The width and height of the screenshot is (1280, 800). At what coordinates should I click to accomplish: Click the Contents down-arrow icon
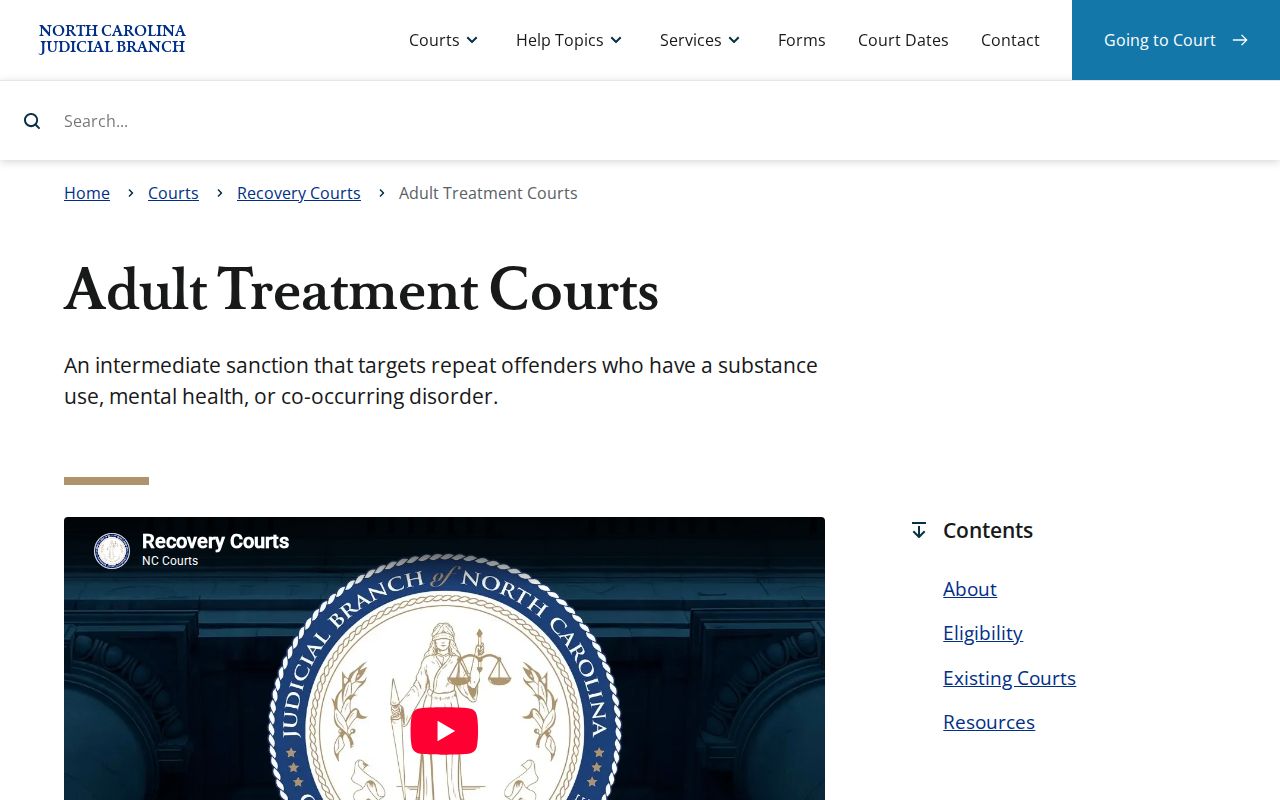coord(919,530)
